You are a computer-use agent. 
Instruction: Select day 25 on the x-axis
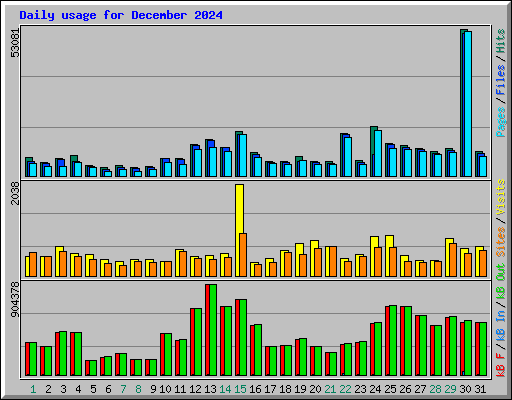coord(390,389)
